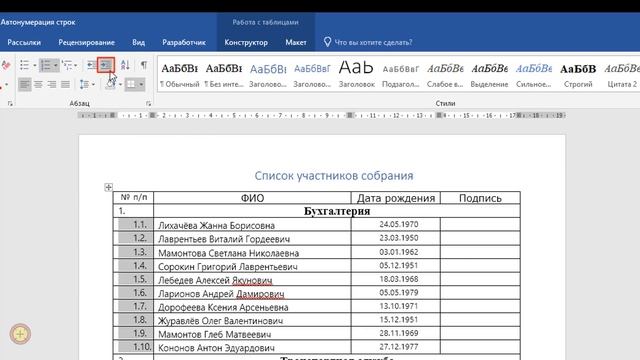The image size is (640, 360).
Task: Click the Sort A-Z icon
Action: pyautogui.click(x=125, y=65)
